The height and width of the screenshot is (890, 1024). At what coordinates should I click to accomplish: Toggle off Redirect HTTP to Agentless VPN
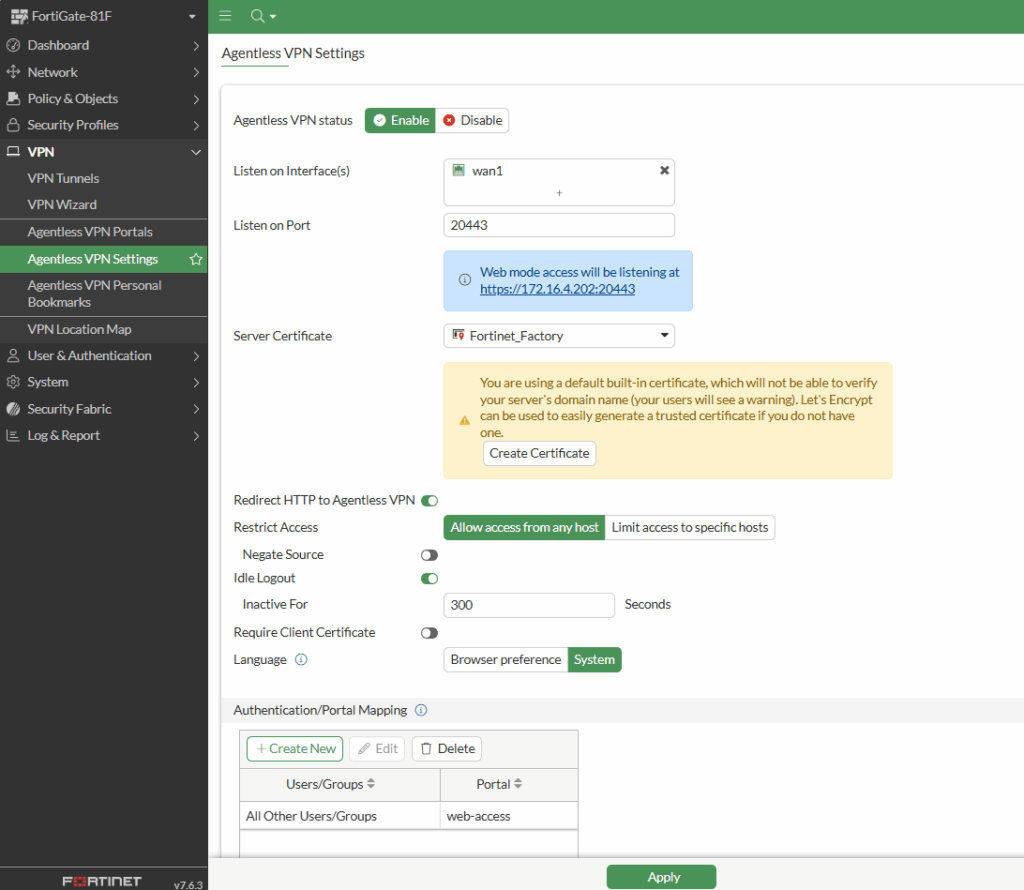coord(429,500)
